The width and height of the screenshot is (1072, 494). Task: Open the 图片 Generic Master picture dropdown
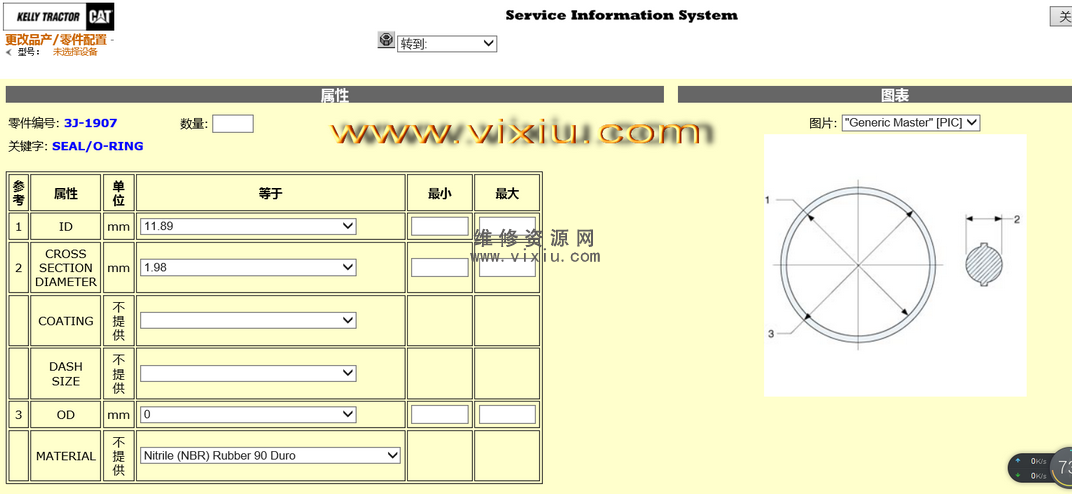click(910, 122)
